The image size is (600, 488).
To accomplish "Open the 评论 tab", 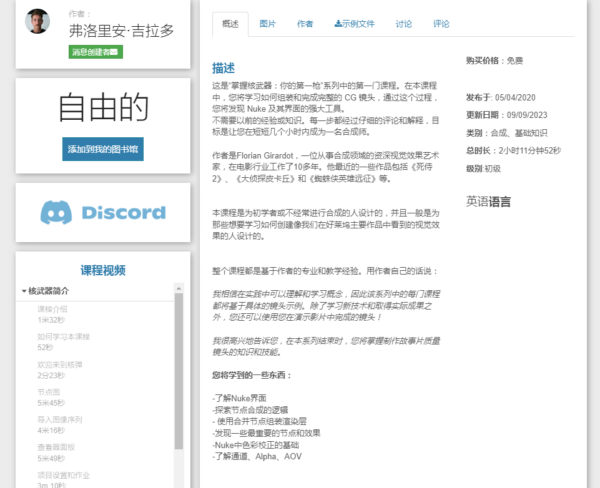I will click(441, 24).
